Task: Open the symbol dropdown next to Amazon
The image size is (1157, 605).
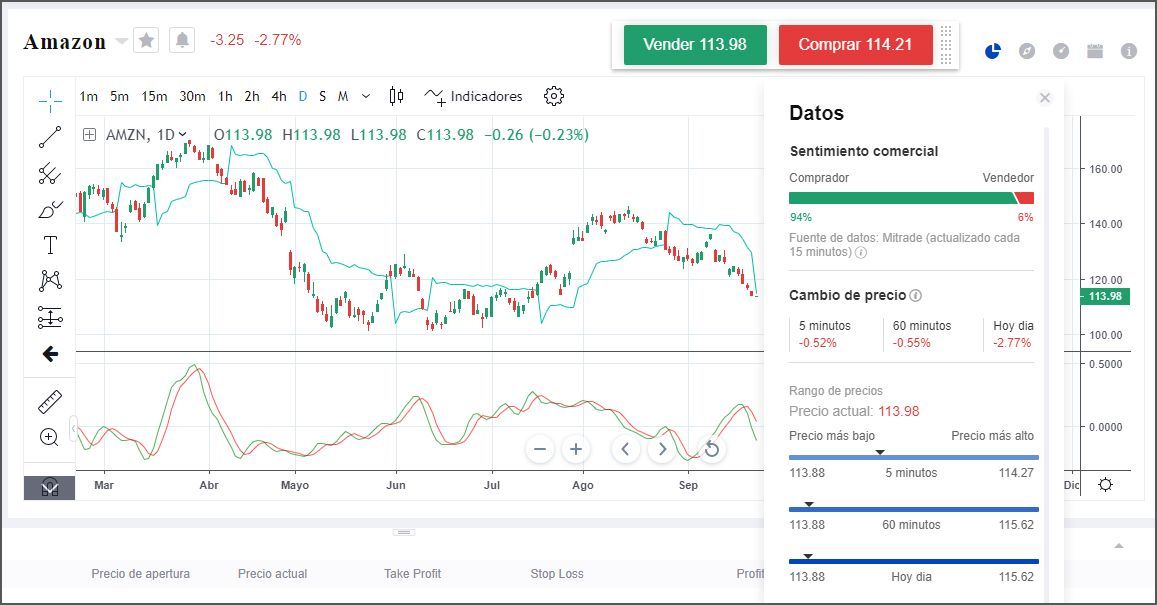Action: pos(120,42)
